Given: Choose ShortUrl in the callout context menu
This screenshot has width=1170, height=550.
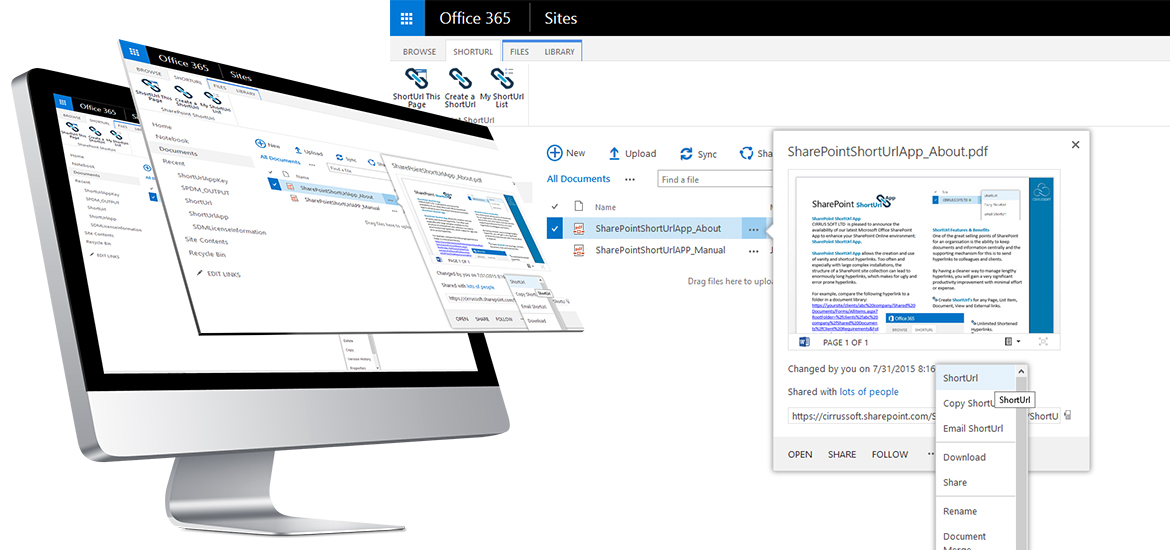Looking at the screenshot, I should (975, 378).
